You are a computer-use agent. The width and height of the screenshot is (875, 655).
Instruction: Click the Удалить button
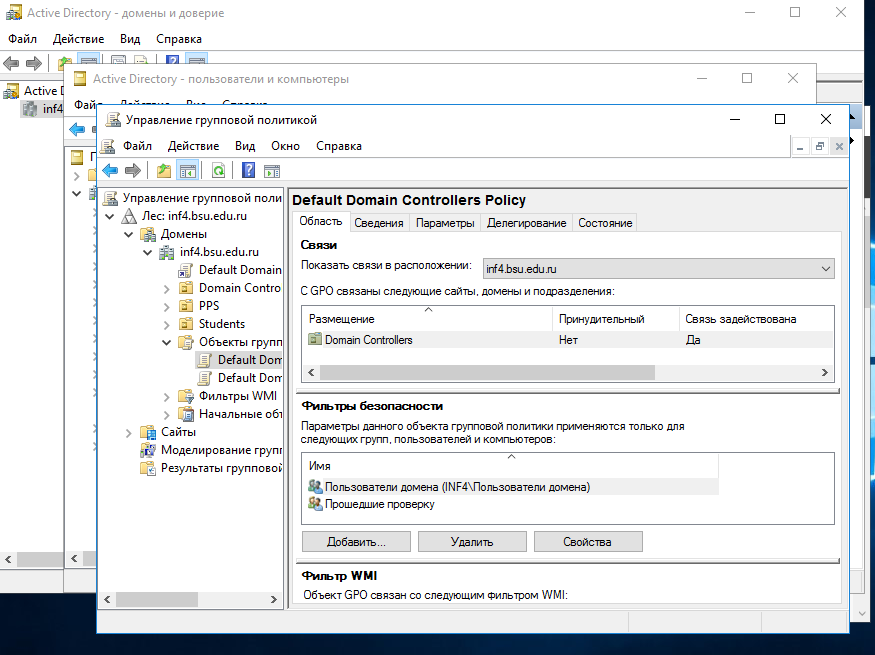472,542
